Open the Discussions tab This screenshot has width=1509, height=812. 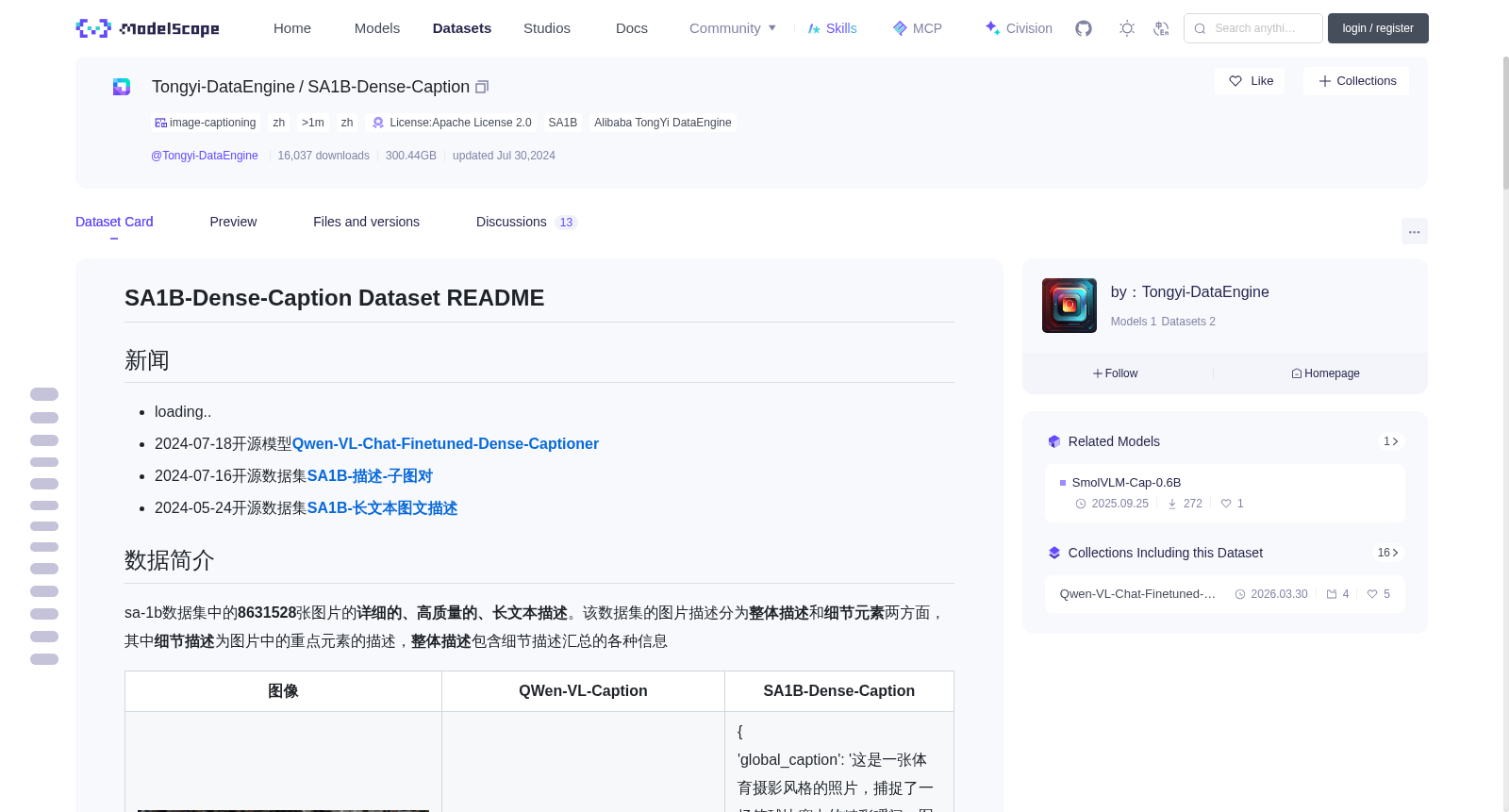point(526,222)
